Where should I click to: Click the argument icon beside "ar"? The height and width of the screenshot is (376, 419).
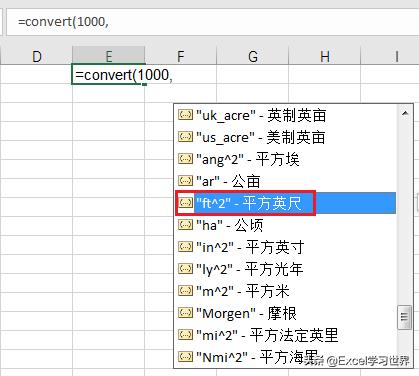(185, 181)
